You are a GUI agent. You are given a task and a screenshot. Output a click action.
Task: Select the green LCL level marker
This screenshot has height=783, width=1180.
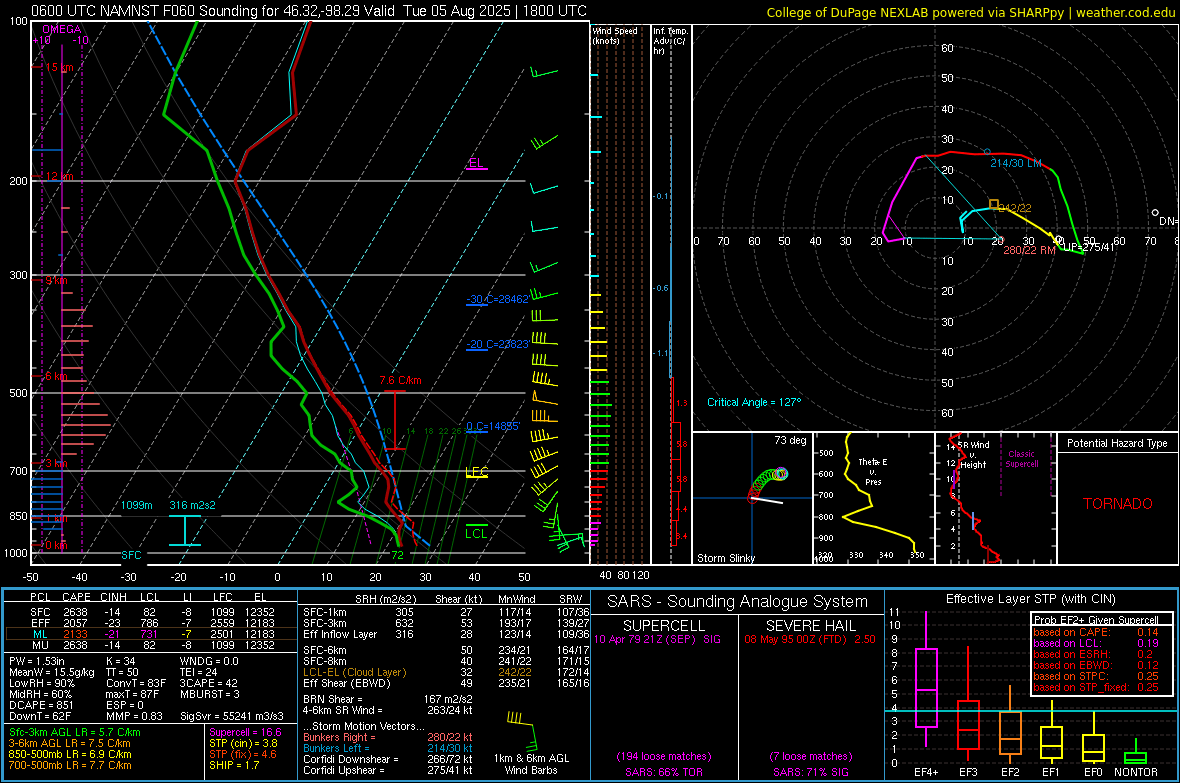point(476,532)
